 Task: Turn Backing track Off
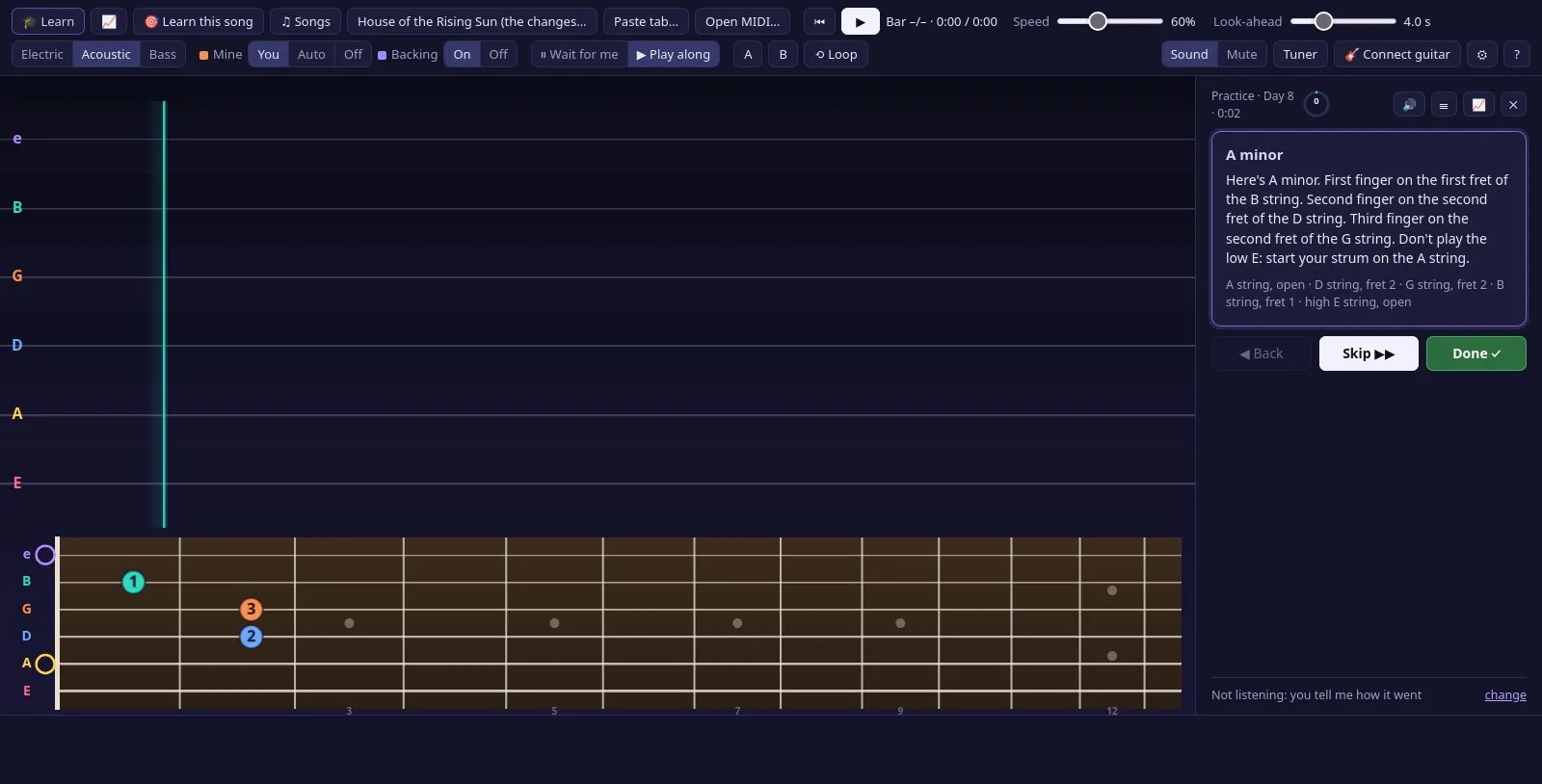pos(498,55)
